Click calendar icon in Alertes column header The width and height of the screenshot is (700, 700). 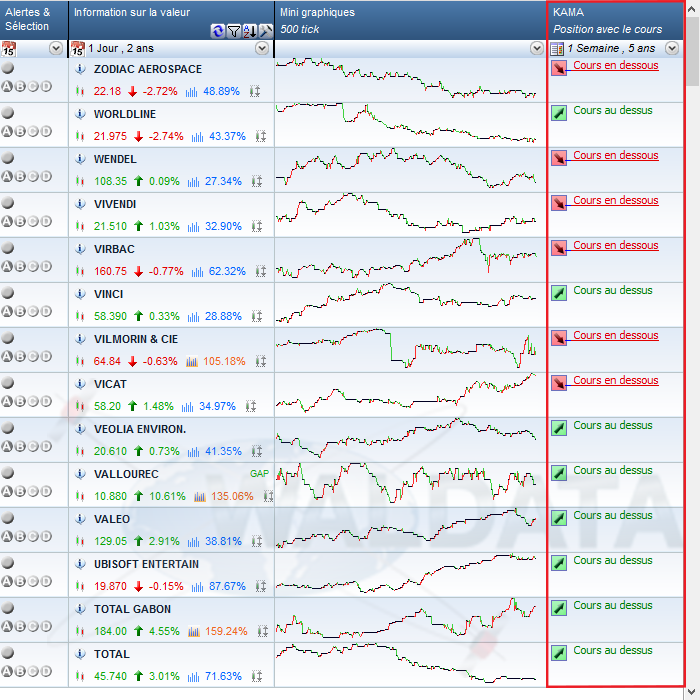(8, 48)
